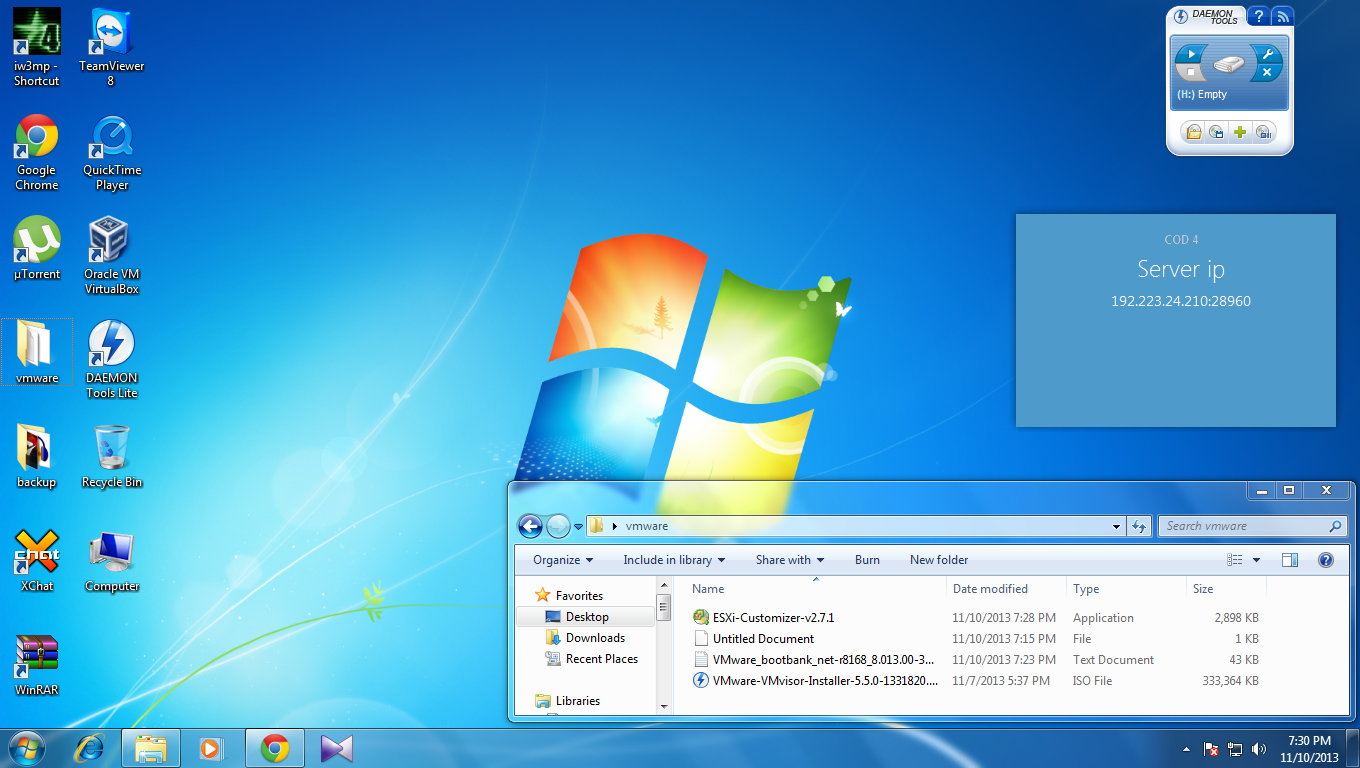The image size is (1360, 768).
Task: Select the backup folder on desktop
Action: [37, 456]
